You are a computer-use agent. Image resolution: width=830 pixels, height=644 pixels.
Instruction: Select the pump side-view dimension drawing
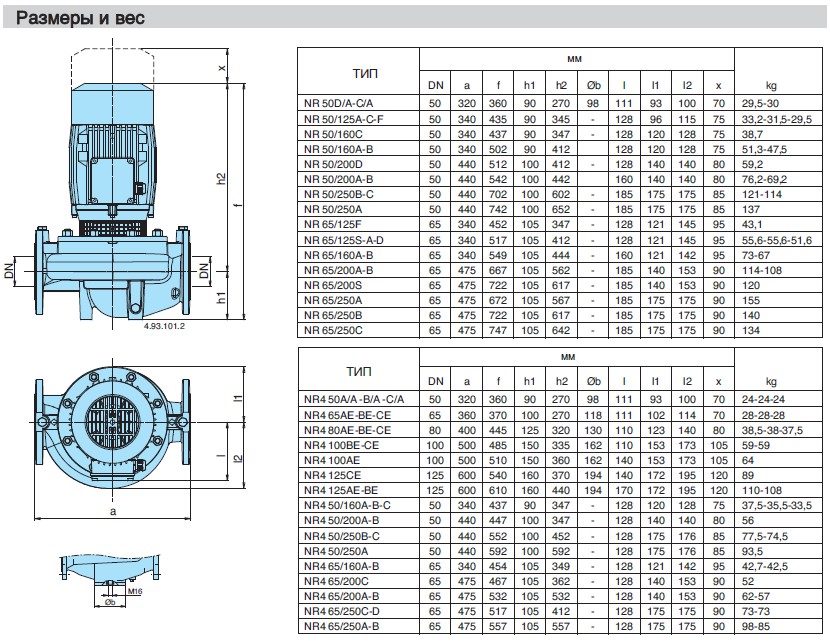click(127, 183)
